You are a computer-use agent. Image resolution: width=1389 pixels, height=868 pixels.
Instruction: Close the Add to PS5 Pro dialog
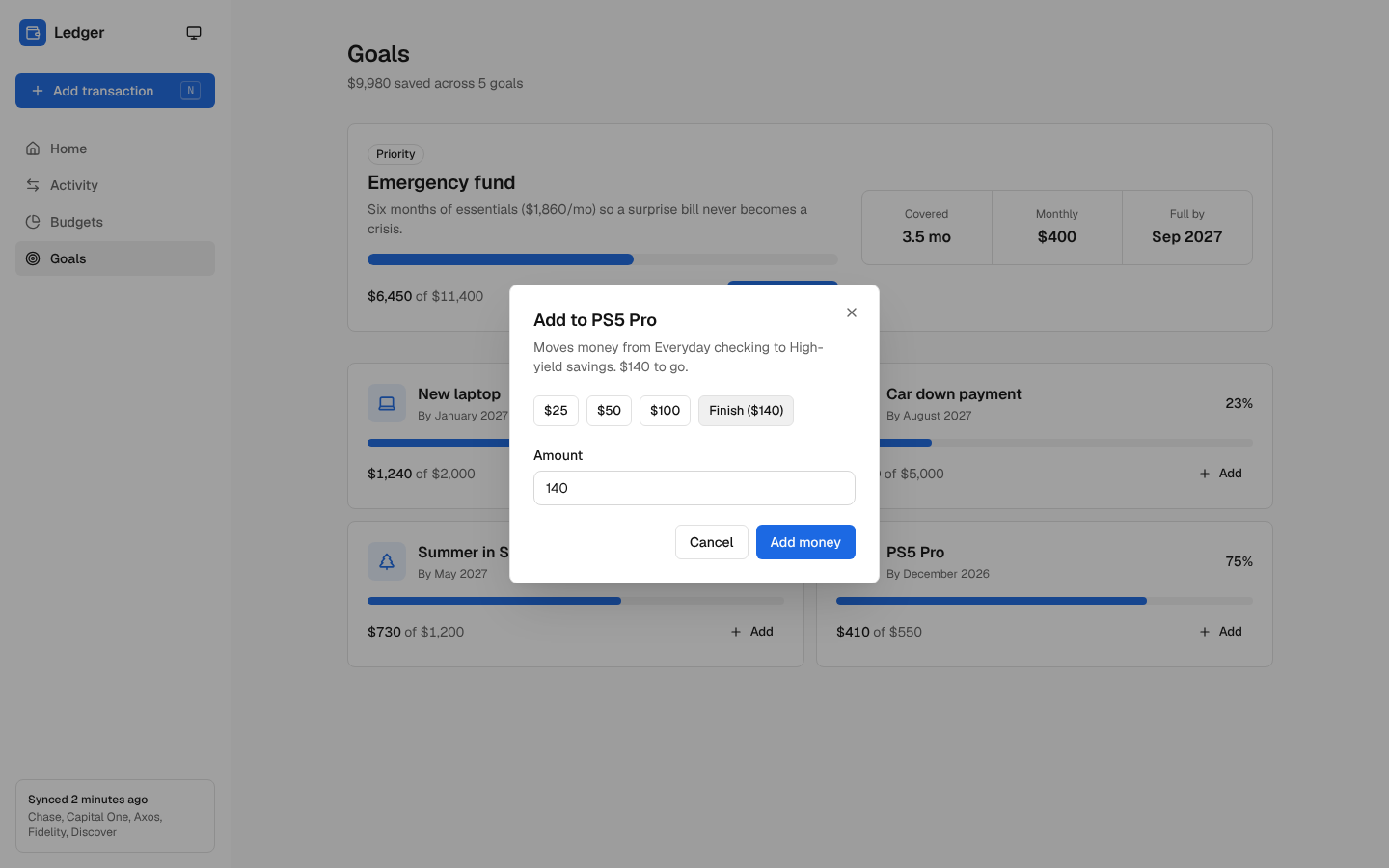pos(851,312)
